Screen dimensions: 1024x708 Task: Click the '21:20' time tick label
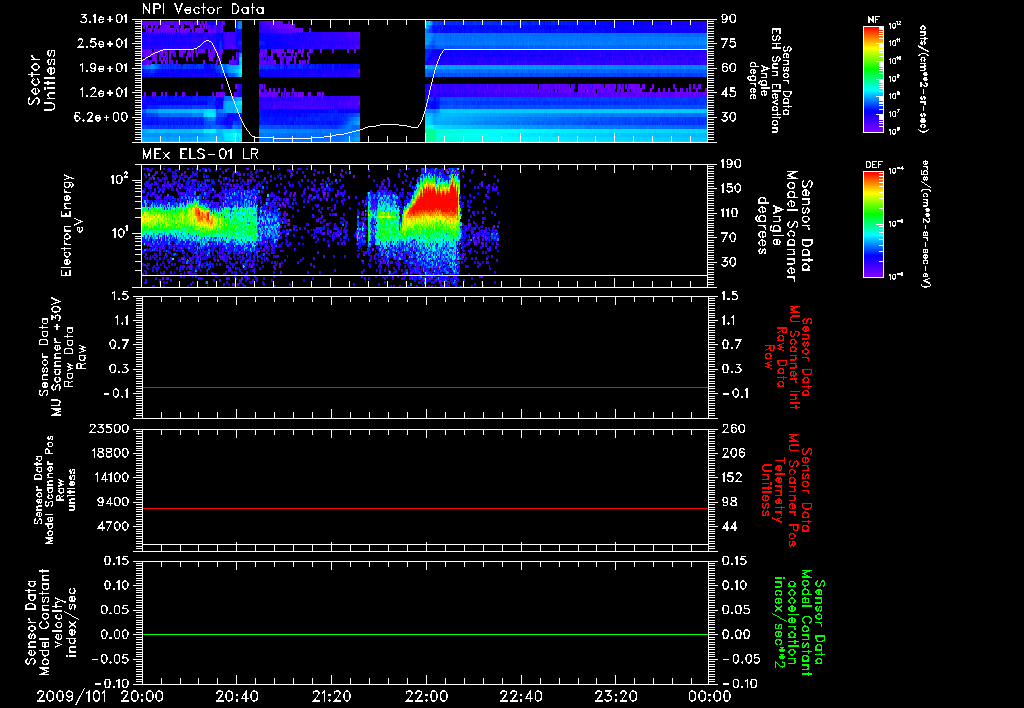[x=331, y=696]
